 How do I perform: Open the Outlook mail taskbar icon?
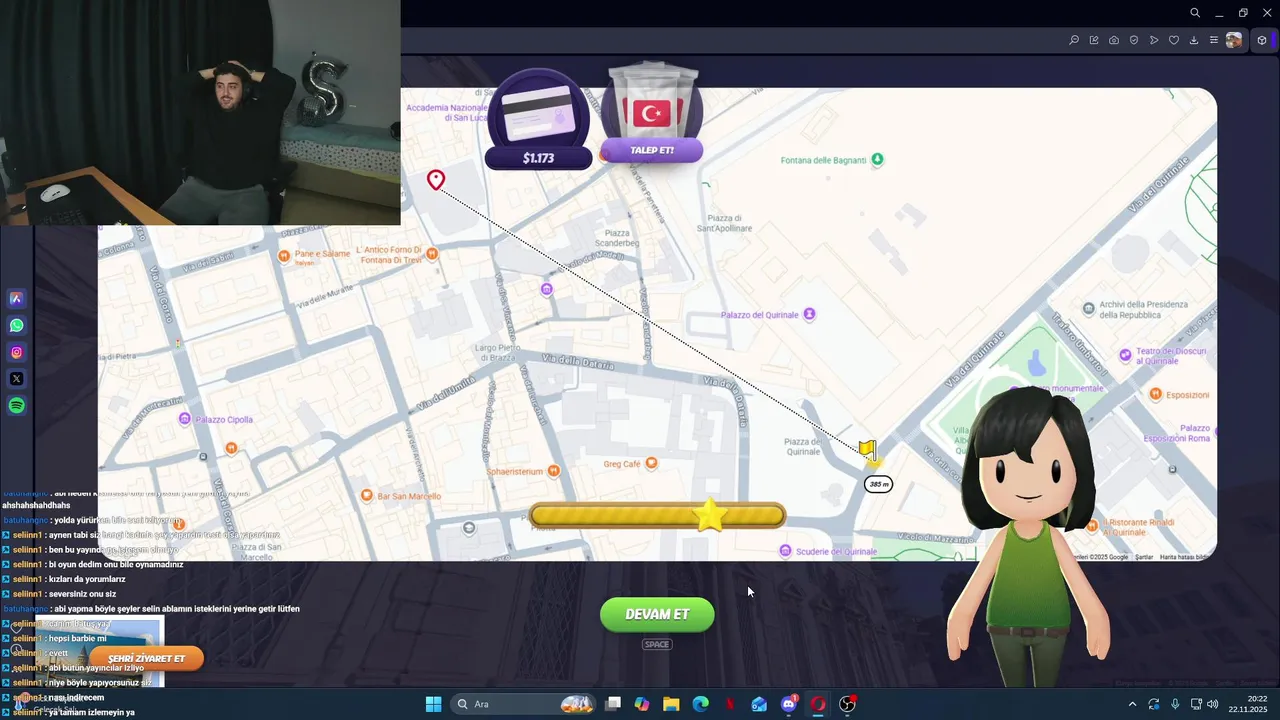pos(759,704)
